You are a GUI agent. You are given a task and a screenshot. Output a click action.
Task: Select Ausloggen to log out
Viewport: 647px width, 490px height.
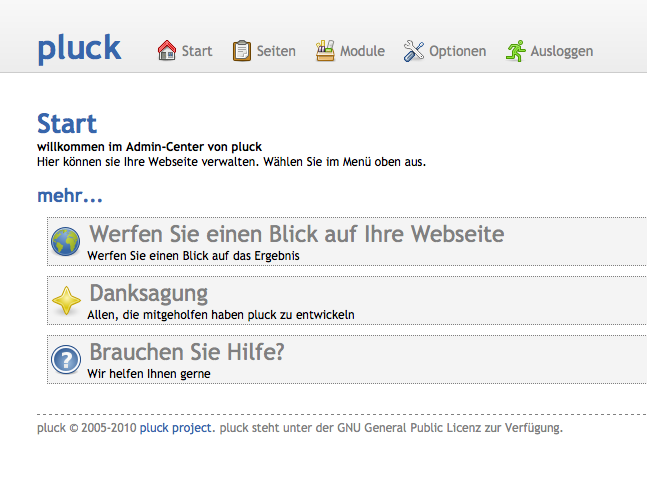[562, 51]
